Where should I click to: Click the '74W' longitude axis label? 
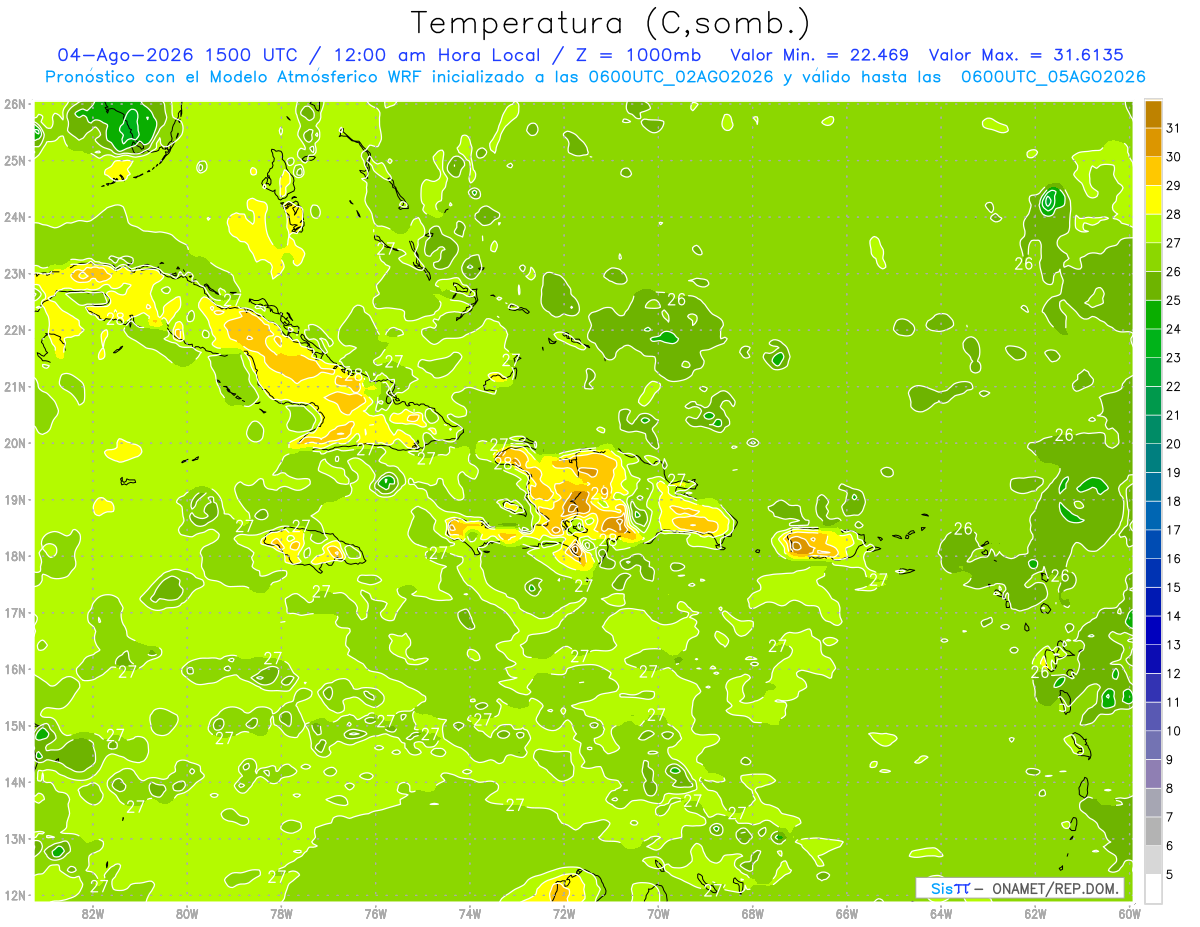(x=470, y=913)
